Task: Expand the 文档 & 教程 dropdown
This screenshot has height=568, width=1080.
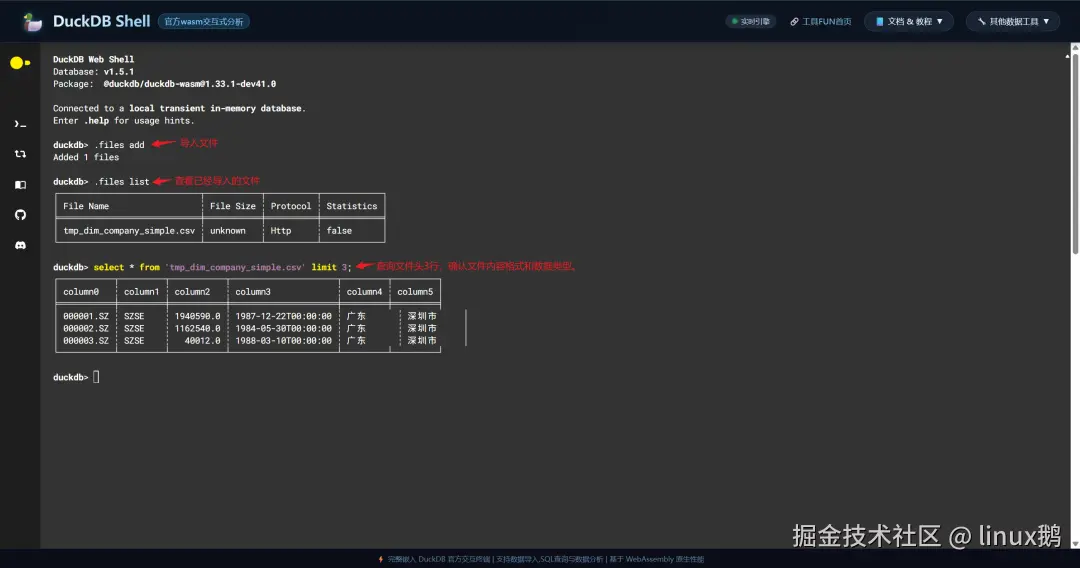Action: point(908,21)
